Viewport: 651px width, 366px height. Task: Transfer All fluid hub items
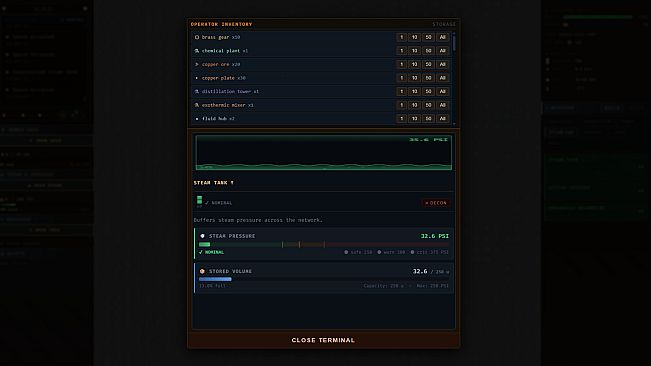pyautogui.click(x=443, y=119)
